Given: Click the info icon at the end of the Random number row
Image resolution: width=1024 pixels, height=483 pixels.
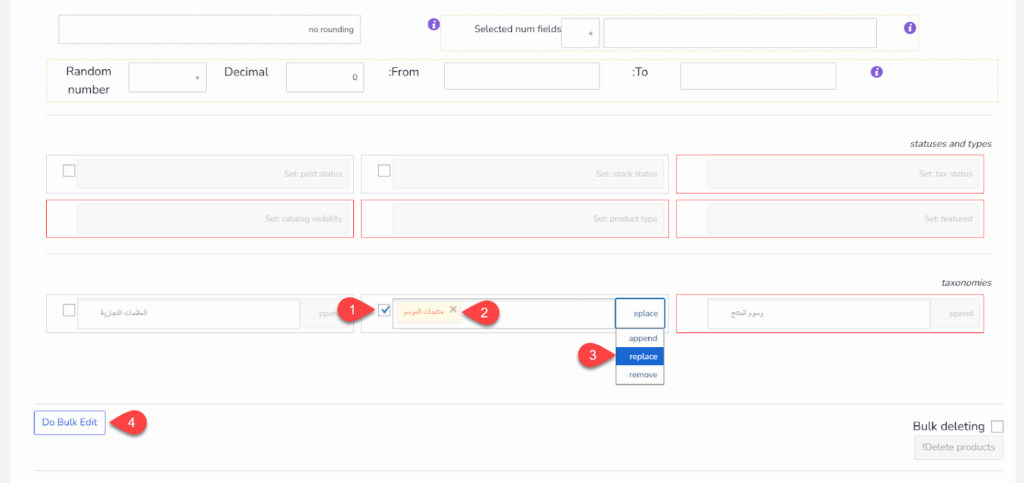Looking at the screenshot, I should 876,72.
